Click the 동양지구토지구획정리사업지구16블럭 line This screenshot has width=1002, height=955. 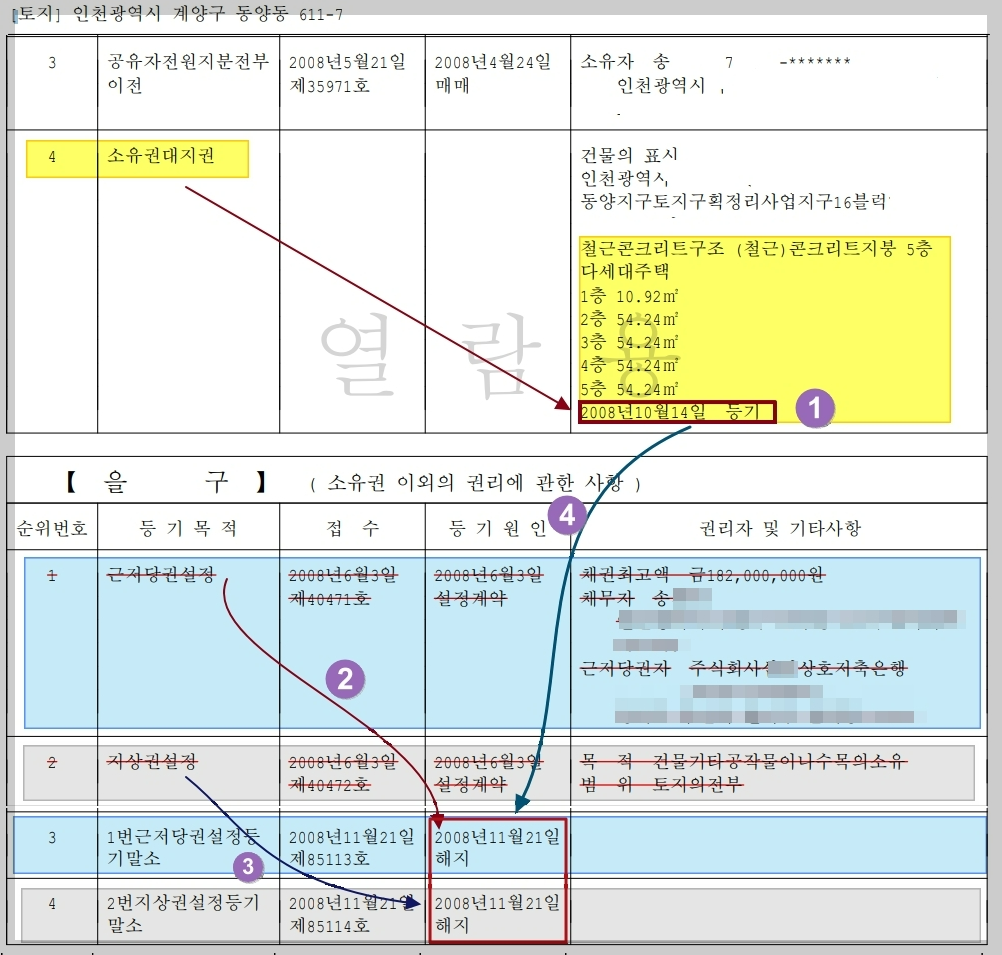(735, 202)
